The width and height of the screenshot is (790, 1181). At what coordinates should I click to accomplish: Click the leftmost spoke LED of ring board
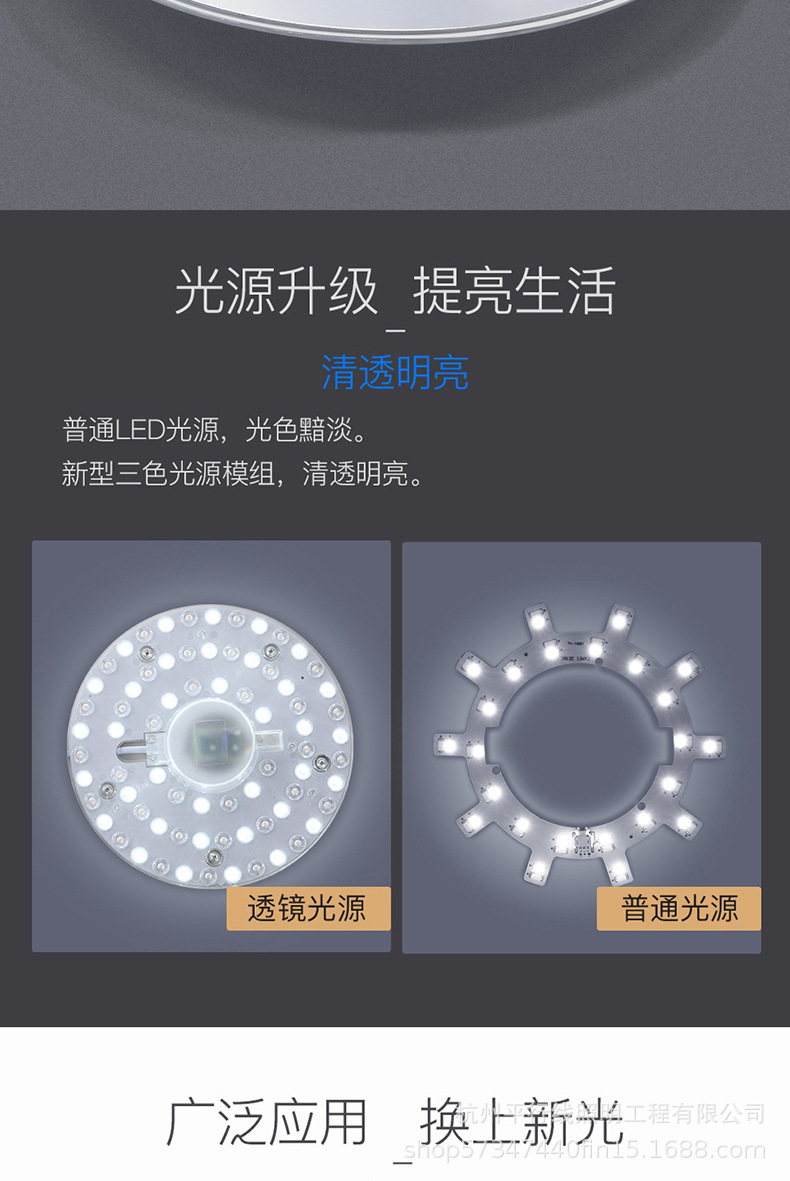point(450,746)
